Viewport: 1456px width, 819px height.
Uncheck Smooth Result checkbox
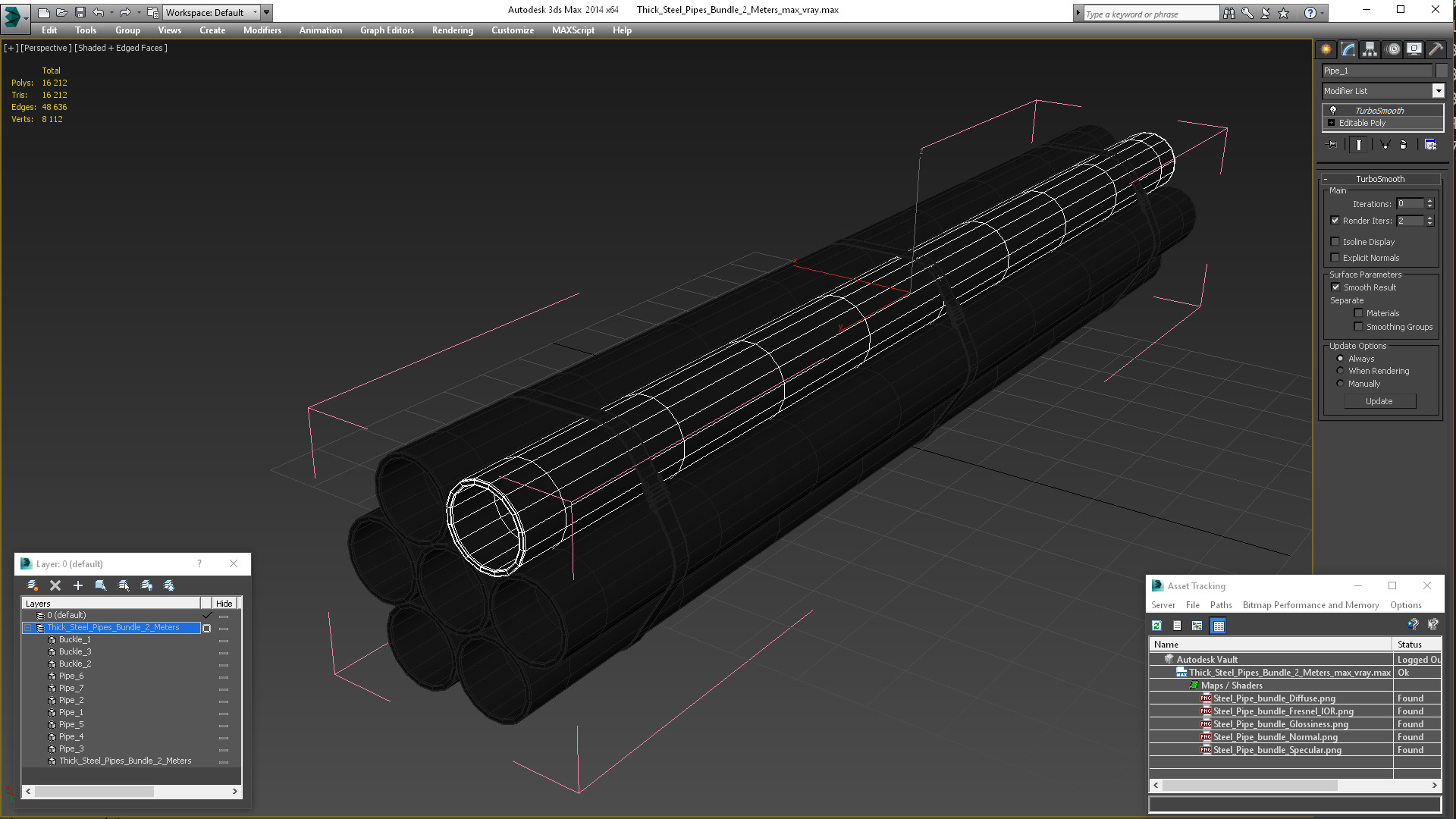(1335, 287)
